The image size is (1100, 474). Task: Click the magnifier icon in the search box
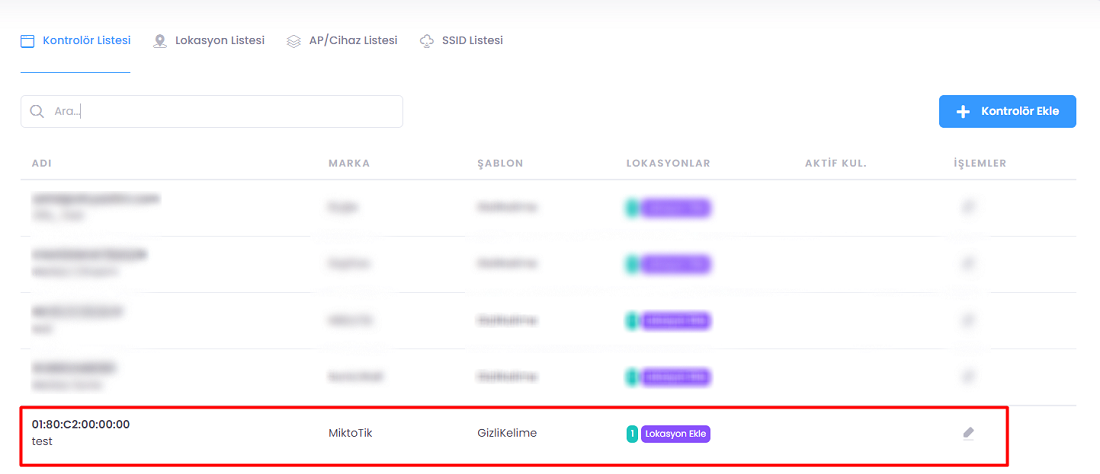click(x=37, y=112)
